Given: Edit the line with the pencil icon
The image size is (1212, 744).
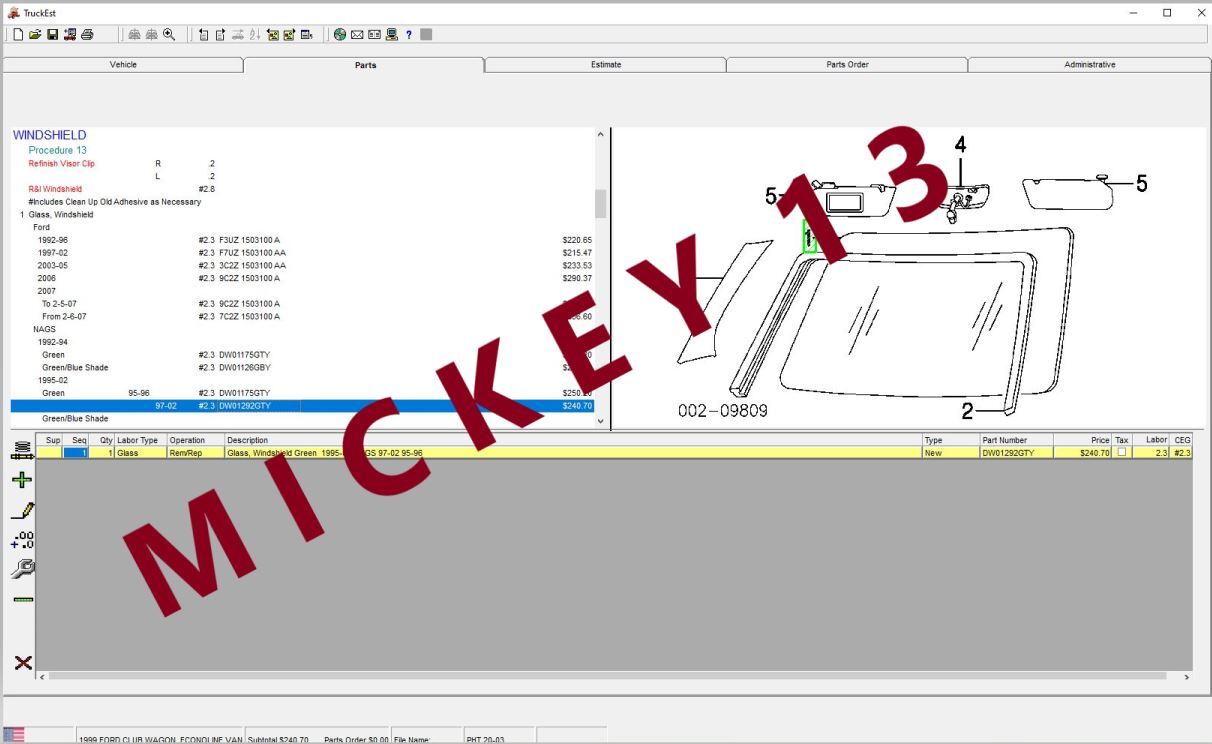Looking at the screenshot, I should click(x=21, y=511).
